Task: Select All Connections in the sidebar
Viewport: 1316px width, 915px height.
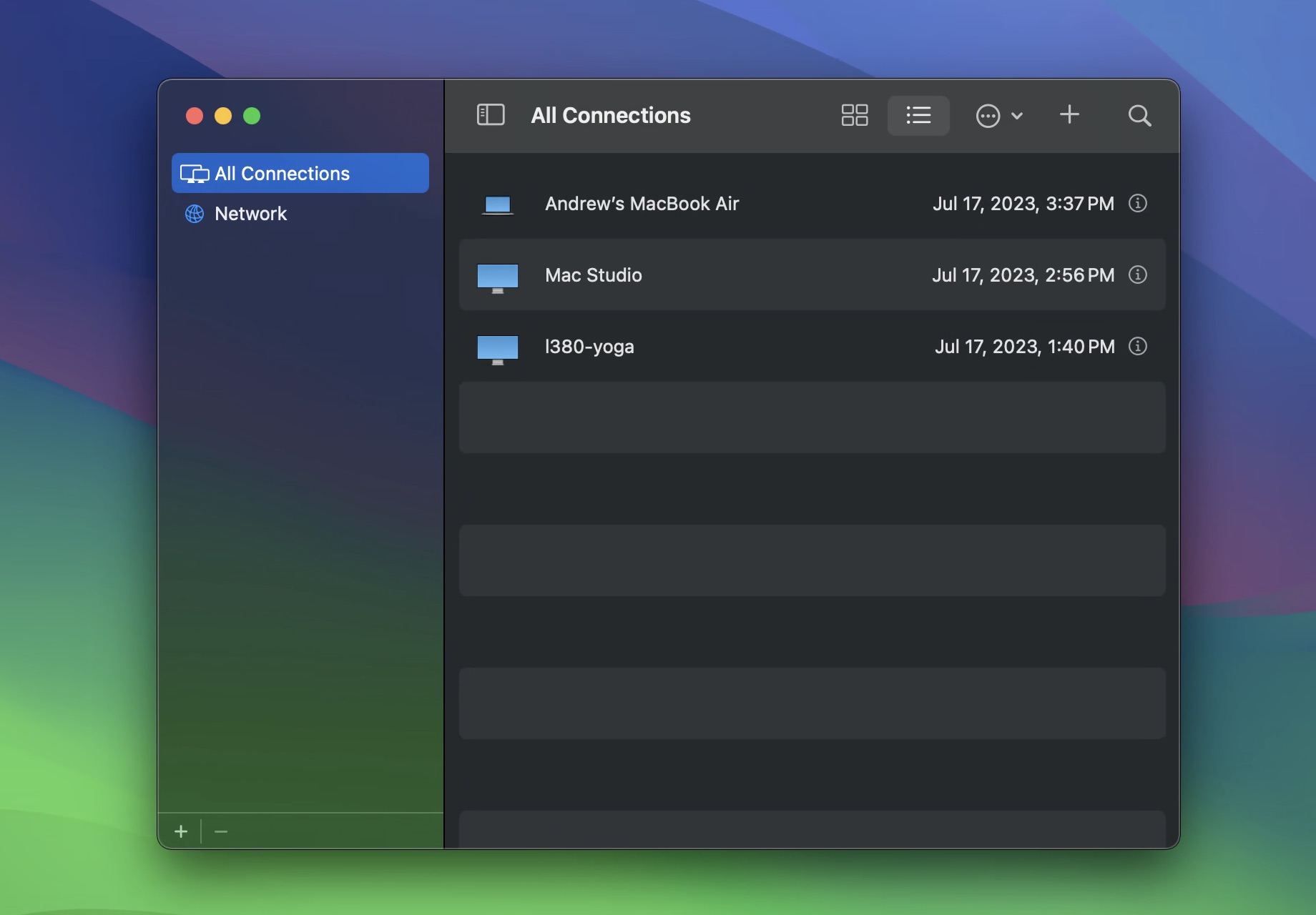Action: [283, 173]
